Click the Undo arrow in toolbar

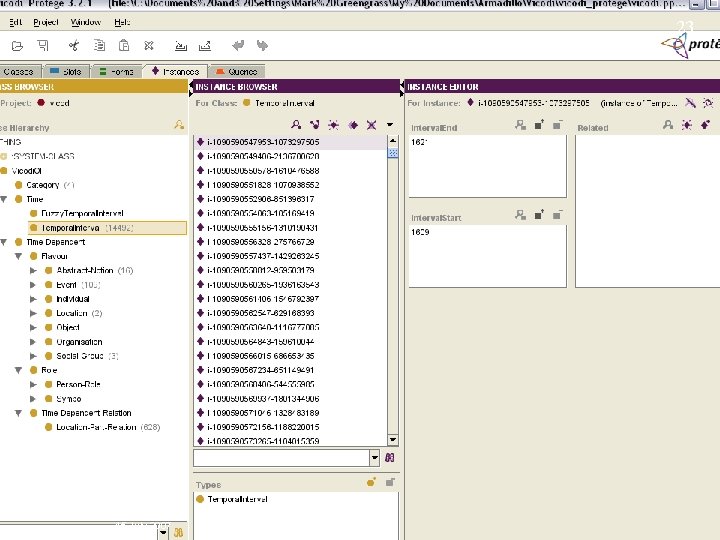[x=238, y=46]
